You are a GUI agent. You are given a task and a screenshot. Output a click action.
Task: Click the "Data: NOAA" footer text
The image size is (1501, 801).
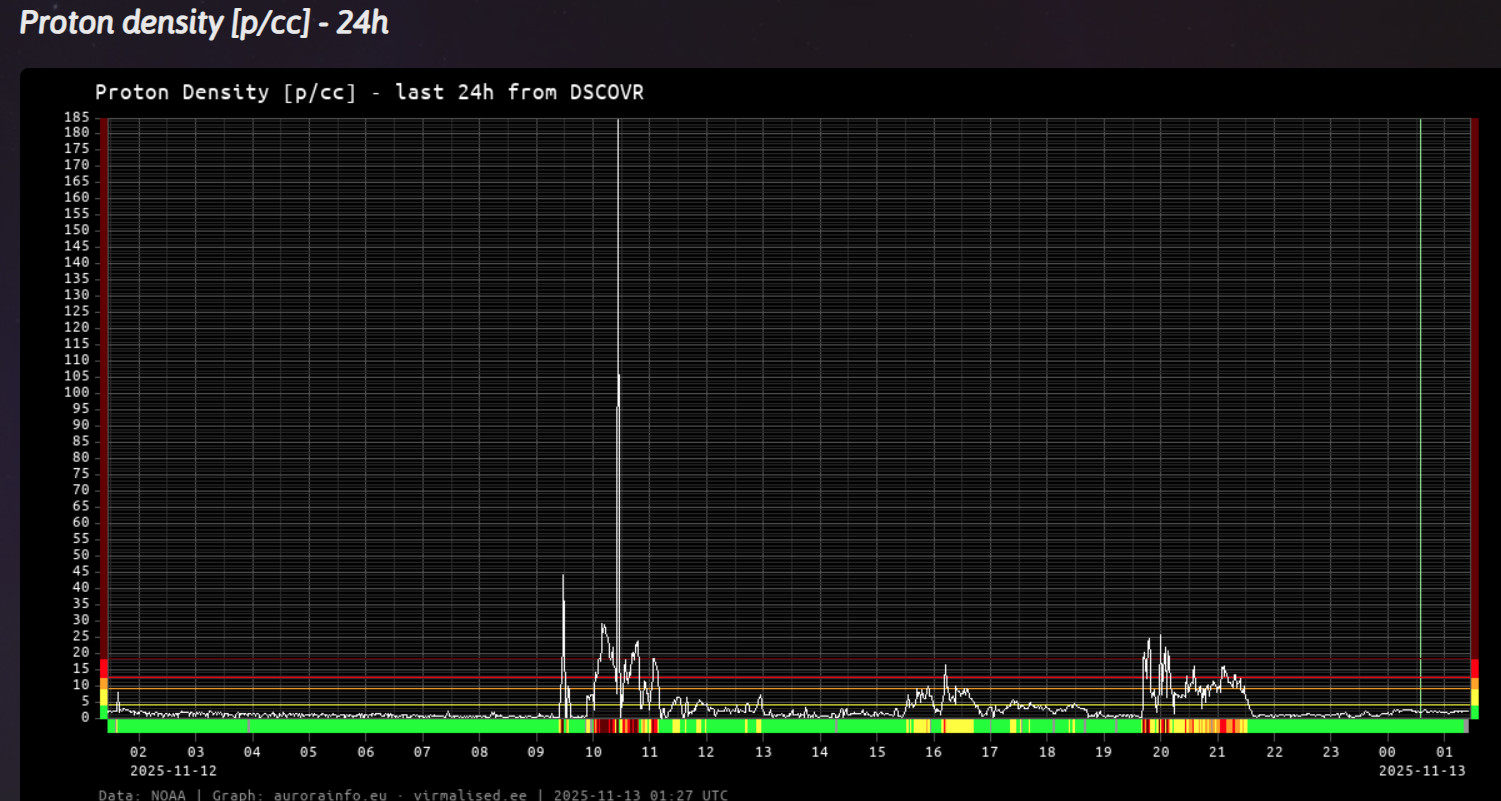click(145, 795)
